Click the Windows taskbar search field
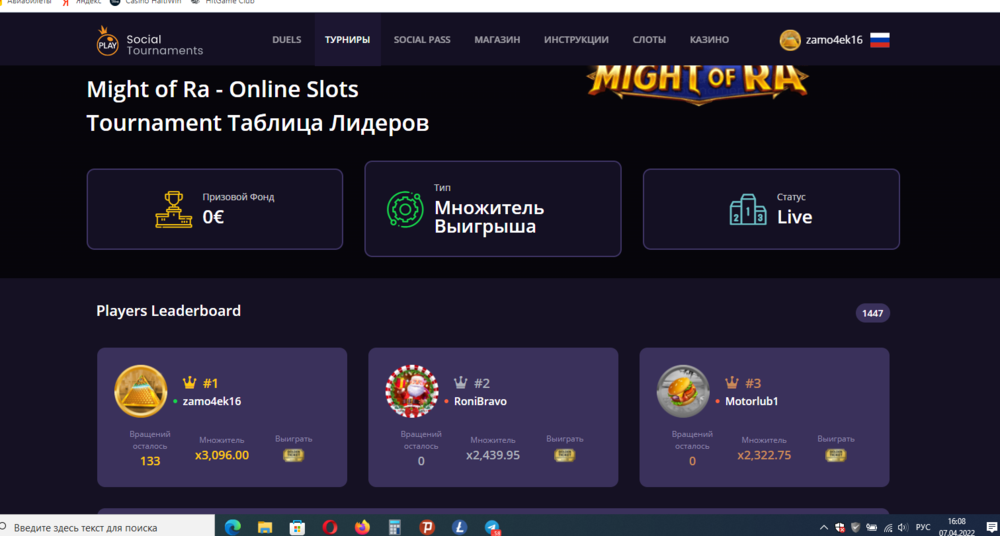The width and height of the screenshot is (1000, 536). pyautogui.click(x=107, y=527)
